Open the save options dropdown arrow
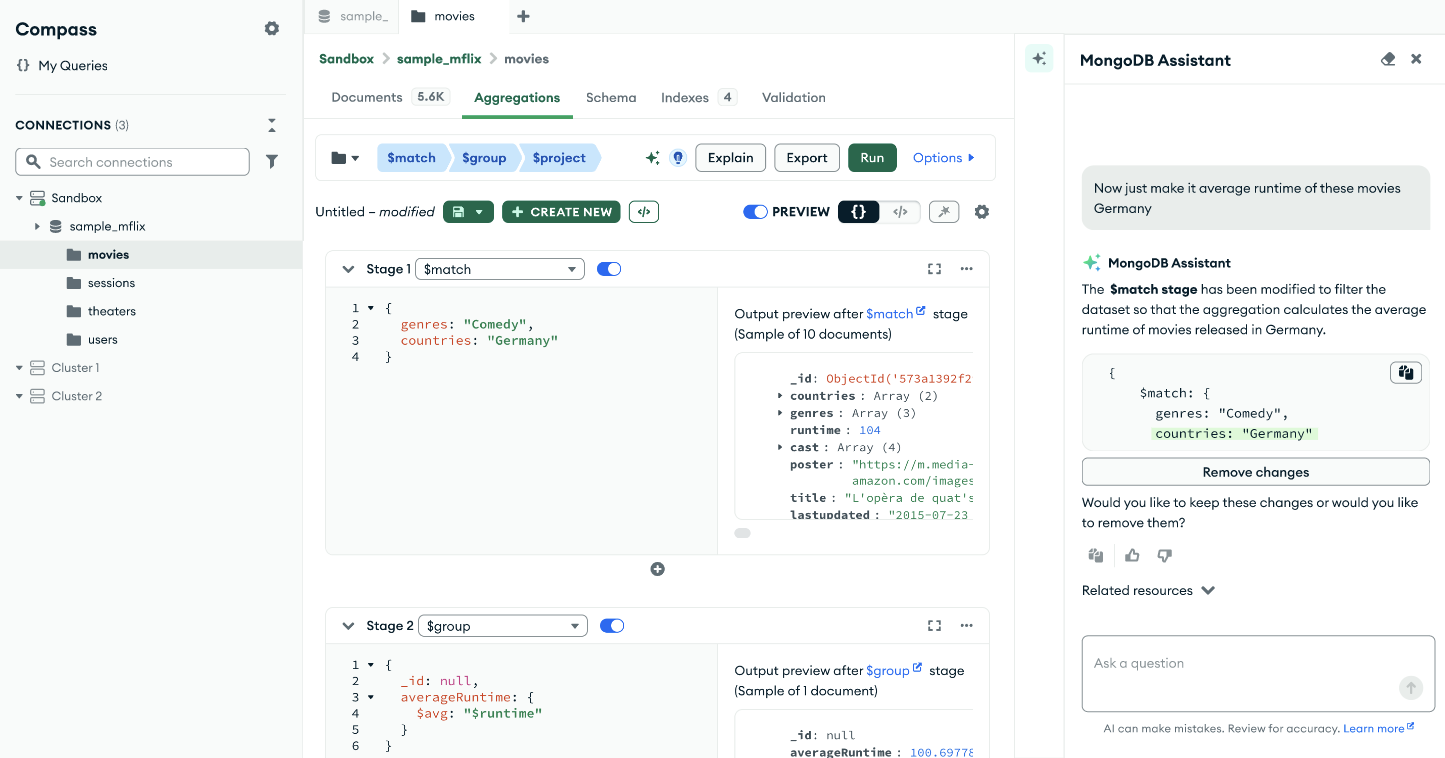Image resolution: width=1445 pixels, height=758 pixels. click(481, 212)
